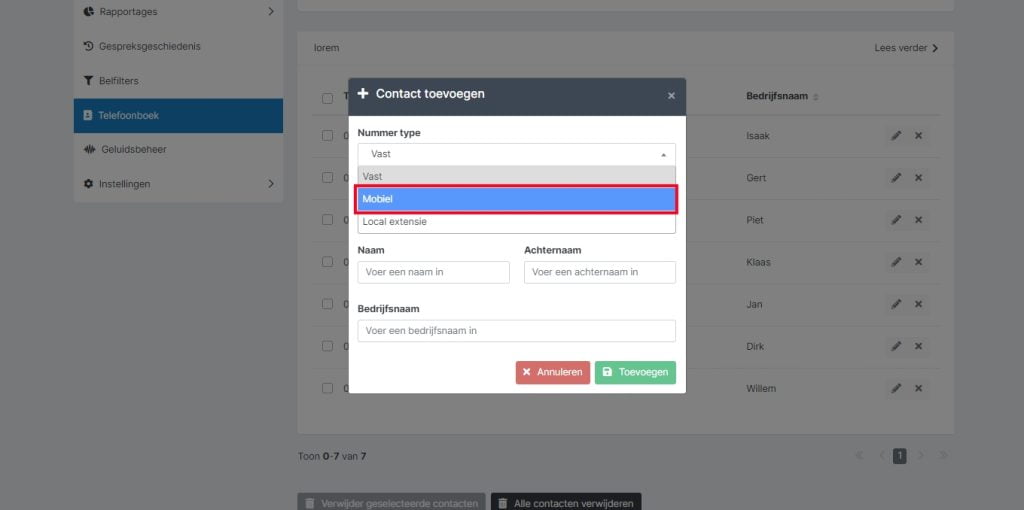Go to the previous page arrow
This screenshot has width=1024, height=510.
[x=882, y=456]
